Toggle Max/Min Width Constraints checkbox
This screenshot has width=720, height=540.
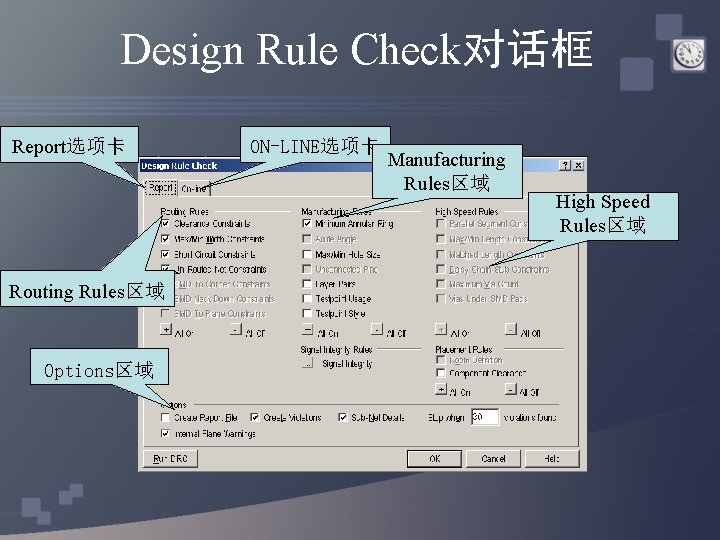coord(165,239)
